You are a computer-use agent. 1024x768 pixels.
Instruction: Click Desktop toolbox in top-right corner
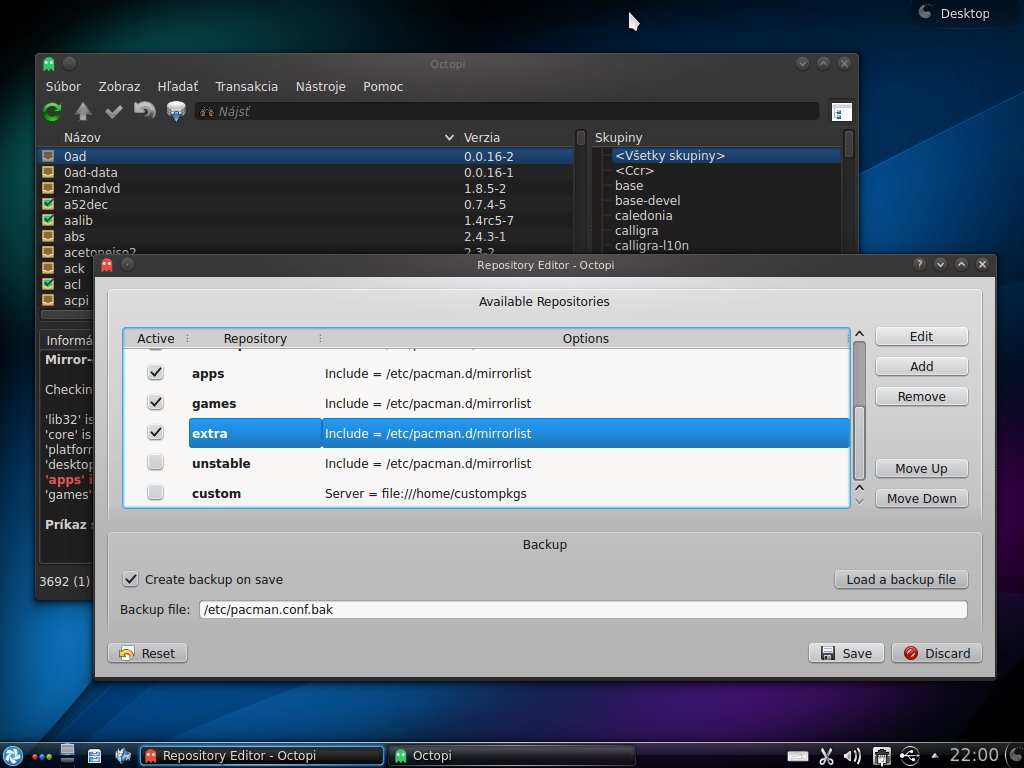[x=955, y=13]
